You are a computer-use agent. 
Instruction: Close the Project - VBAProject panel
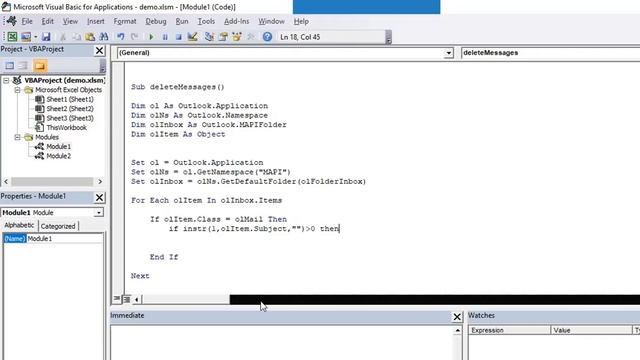coord(99,50)
